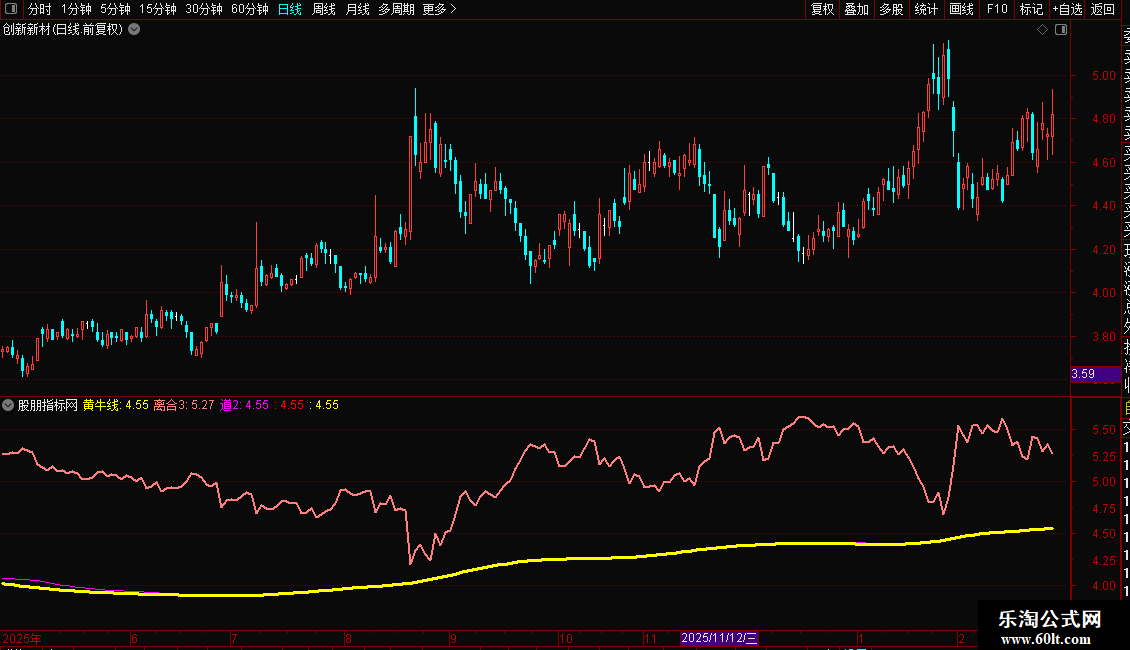This screenshot has width=1130, height=650.
Task: Activate the 画线 drawing tools
Action: click(961, 9)
